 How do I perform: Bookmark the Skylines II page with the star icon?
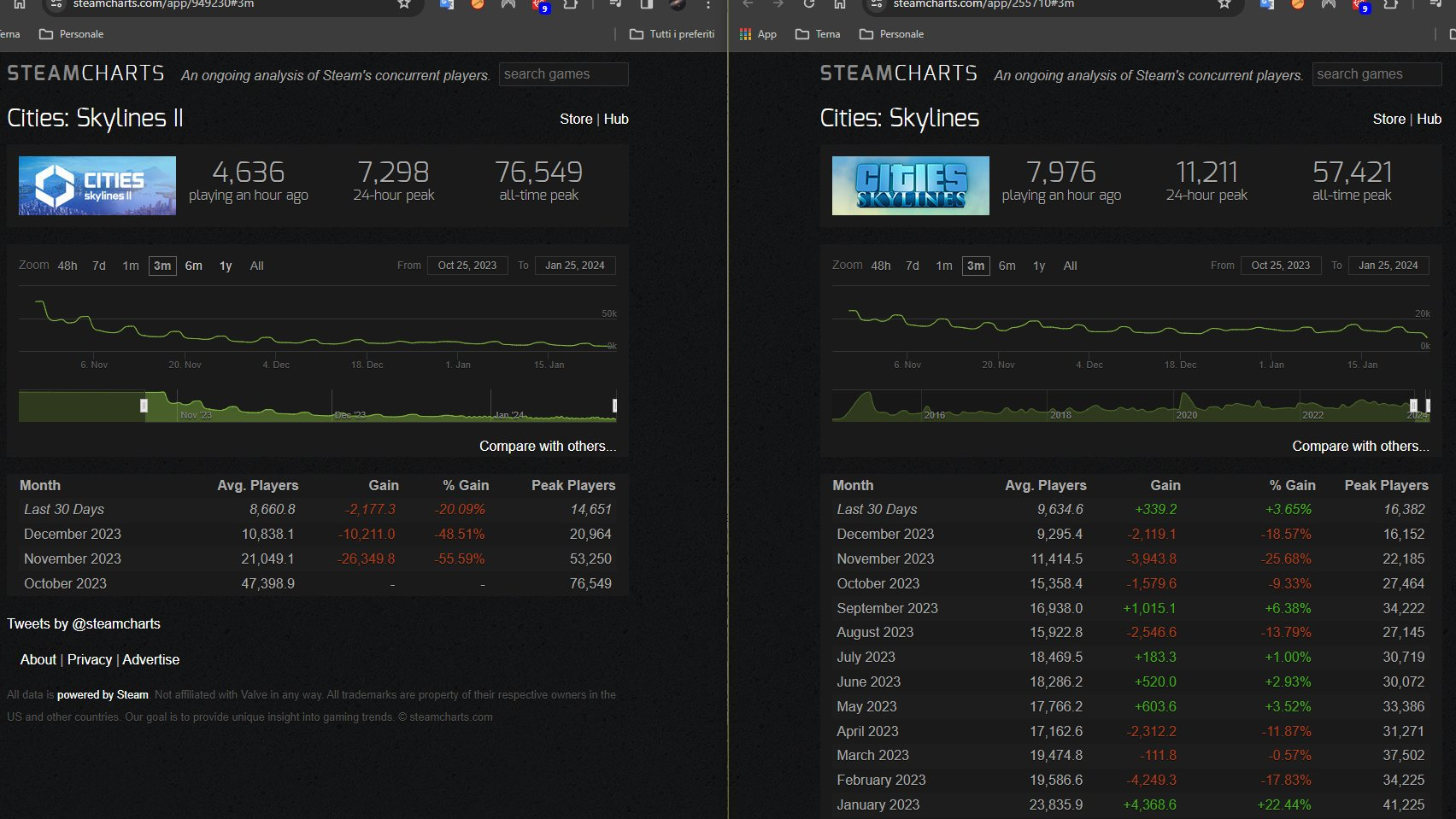[x=404, y=4]
